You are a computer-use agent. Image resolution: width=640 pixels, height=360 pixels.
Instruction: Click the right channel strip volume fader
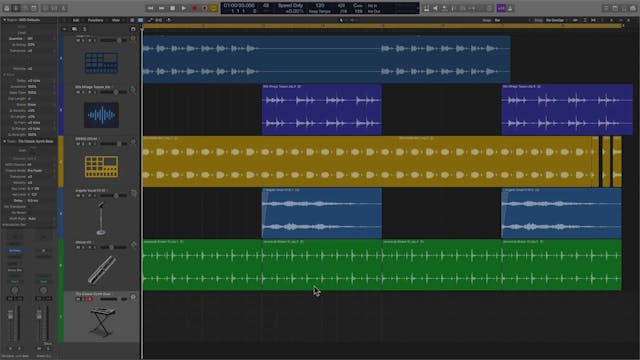pyautogui.click(x=39, y=315)
